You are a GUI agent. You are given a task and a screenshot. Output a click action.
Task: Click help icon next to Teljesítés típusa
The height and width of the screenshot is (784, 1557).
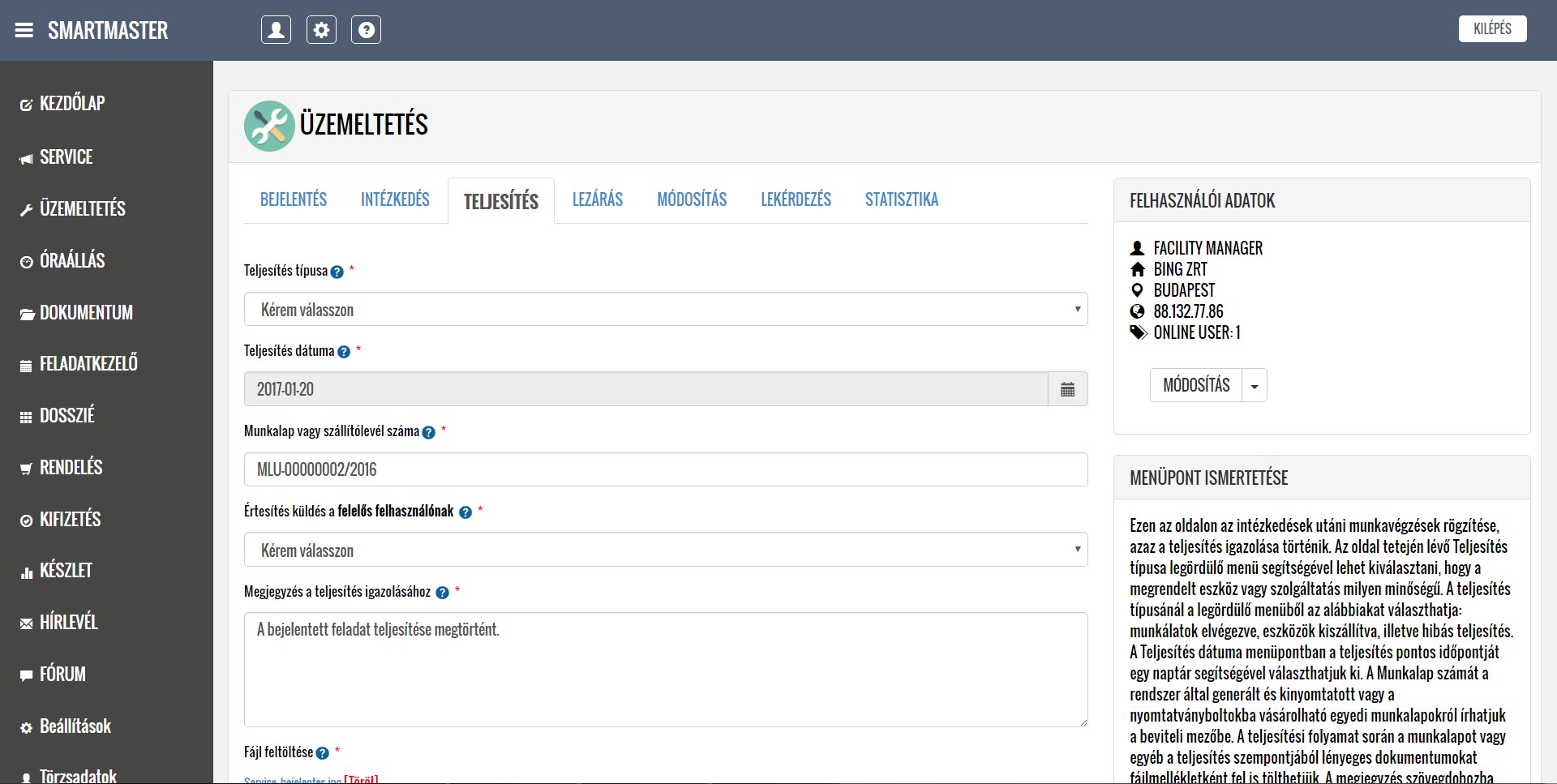coord(337,272)
